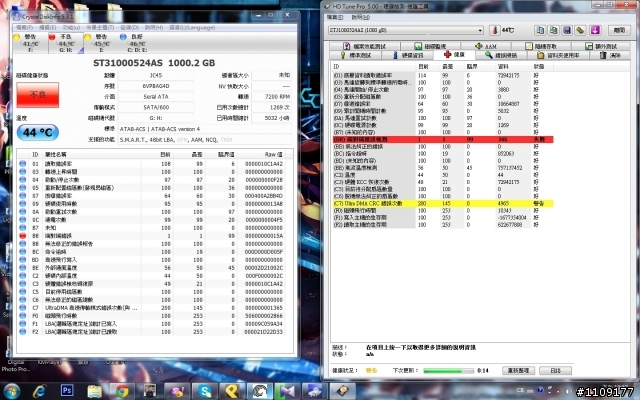Click the Refresh button beside the update progress bar
Screen dimensions: 640x400
518,370
